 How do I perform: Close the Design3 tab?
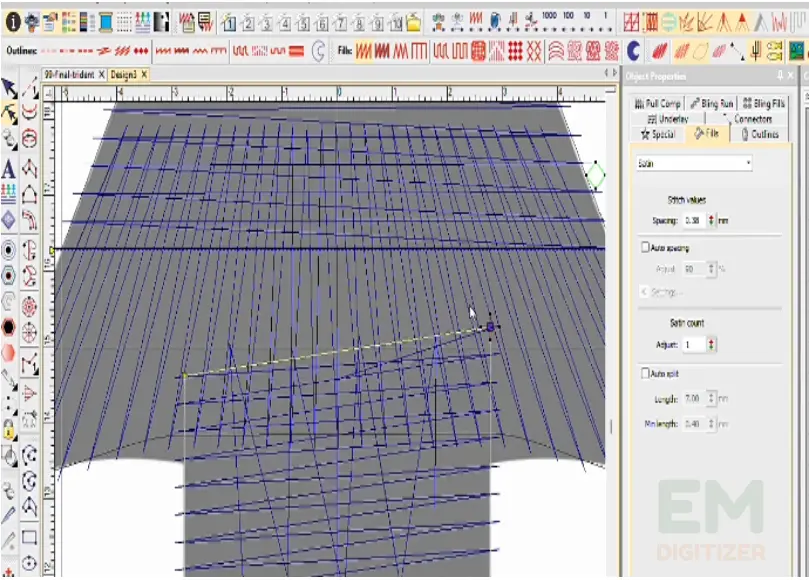144,75
